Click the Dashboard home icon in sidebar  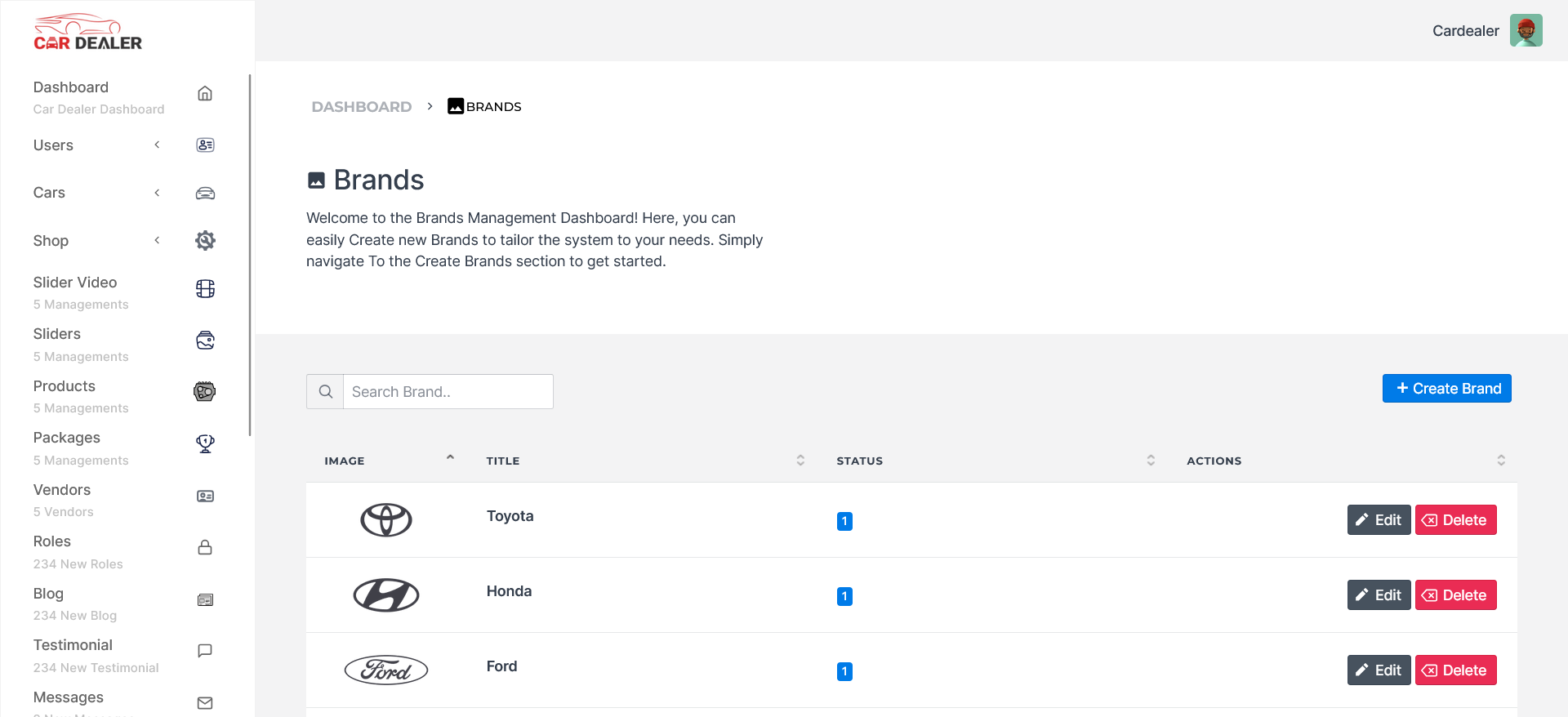(205, 94)
